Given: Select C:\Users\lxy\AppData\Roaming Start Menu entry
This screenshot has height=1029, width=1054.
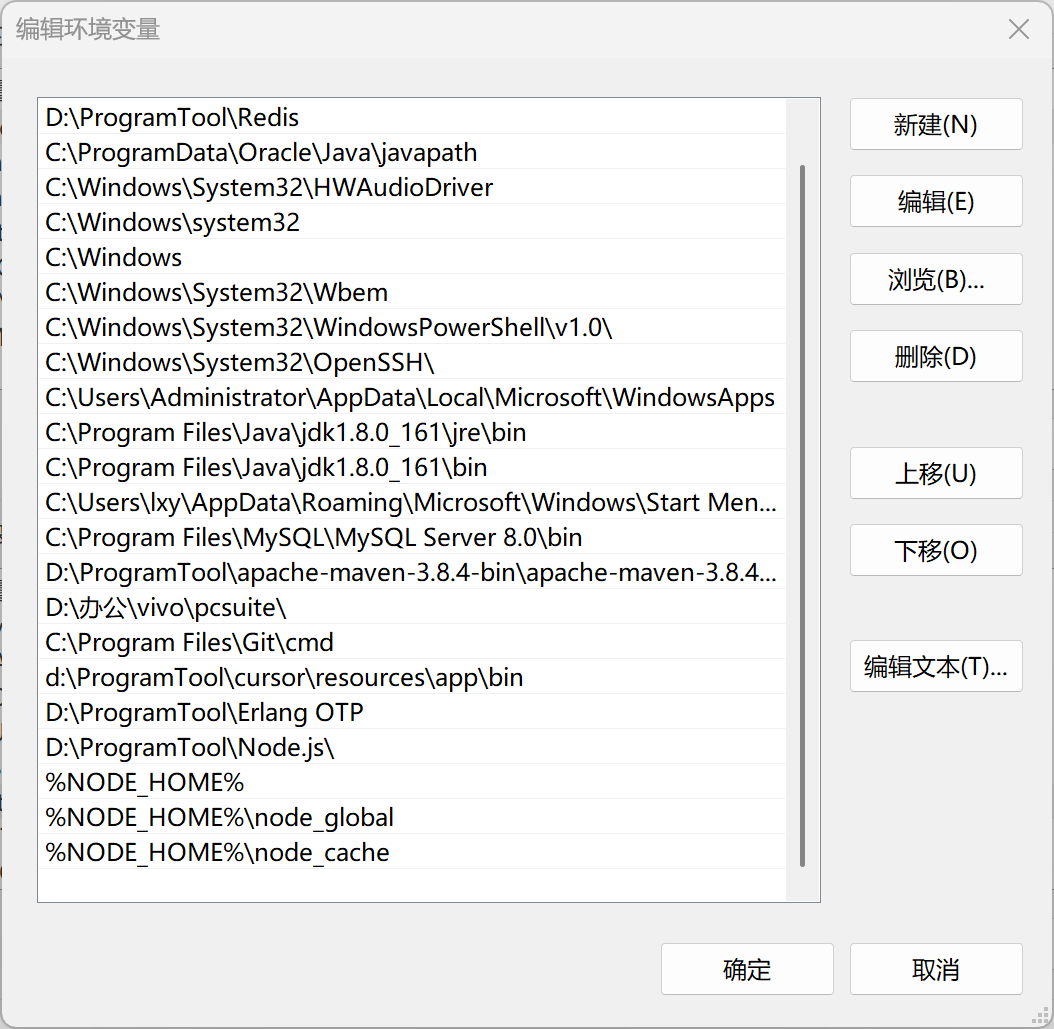Looking at the screenshot, I should [x=412, y=501].
